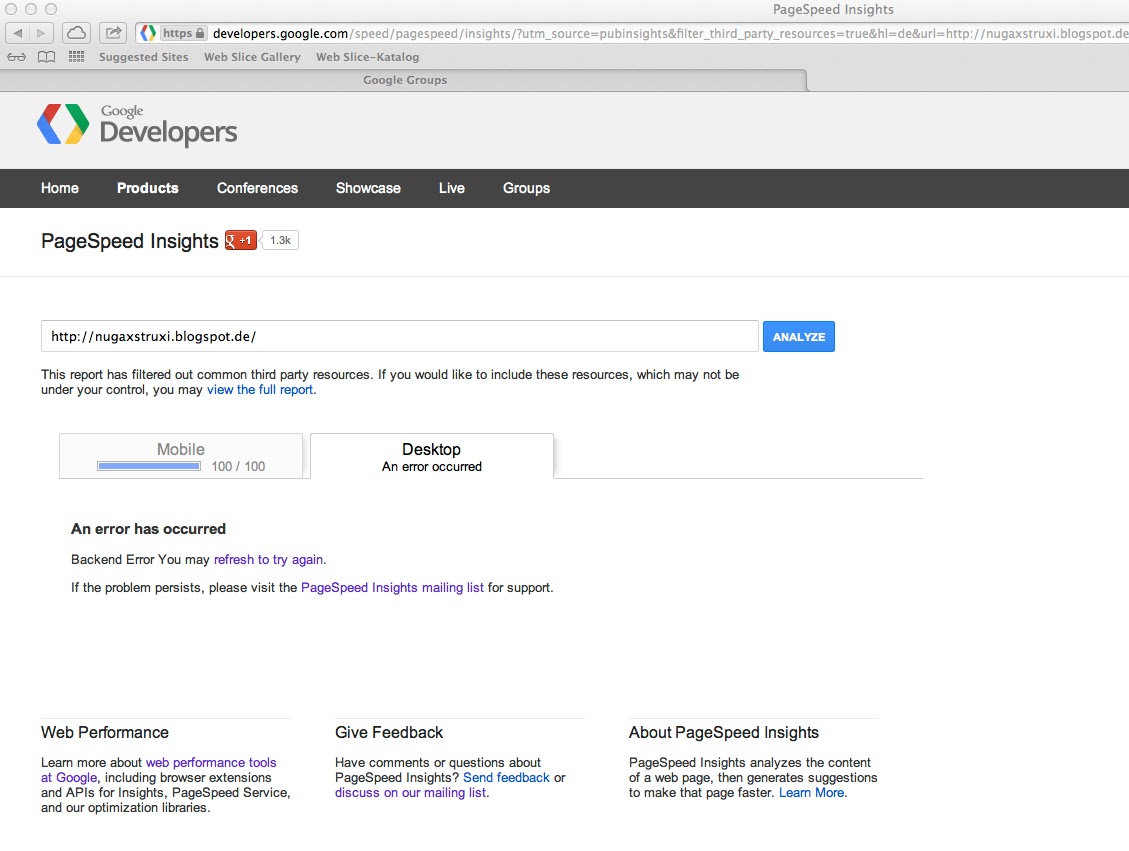This screenshot has height=851, width=1129.
Task: Click the browser forward arrow button
Action: (41, 33)
